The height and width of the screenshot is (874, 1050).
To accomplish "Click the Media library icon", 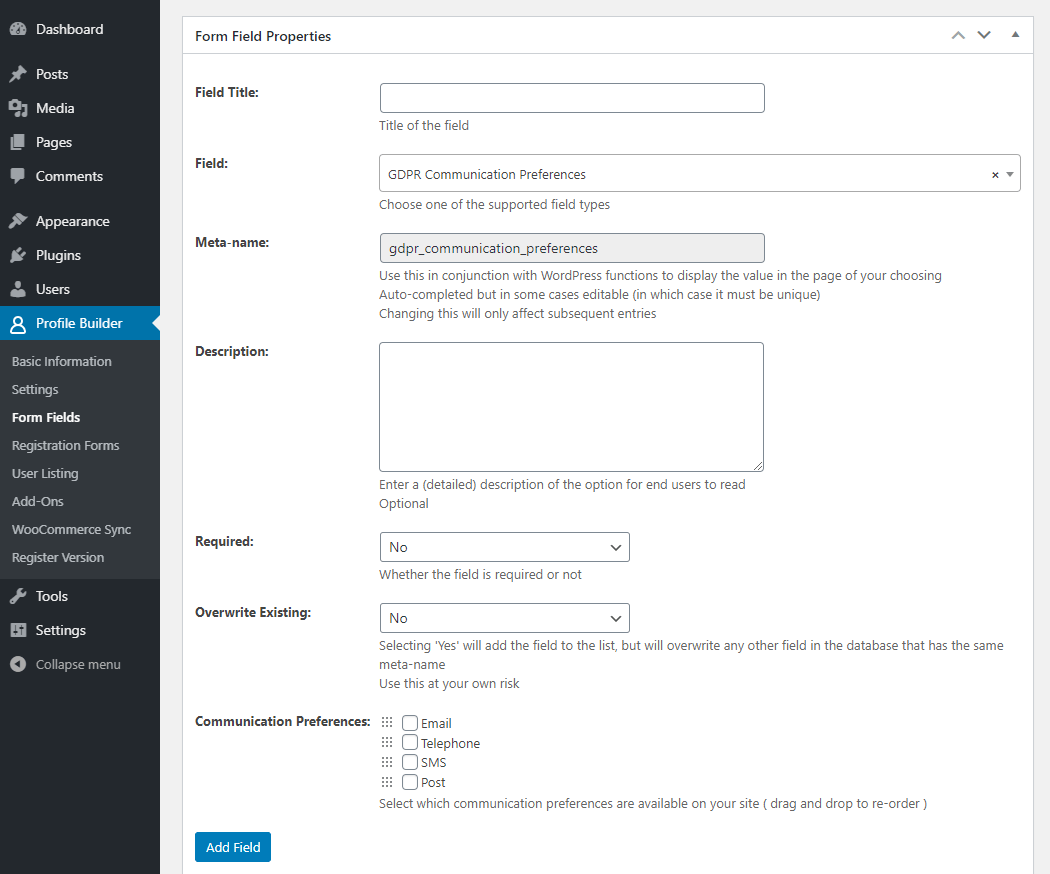I will [x=18, y=108].
